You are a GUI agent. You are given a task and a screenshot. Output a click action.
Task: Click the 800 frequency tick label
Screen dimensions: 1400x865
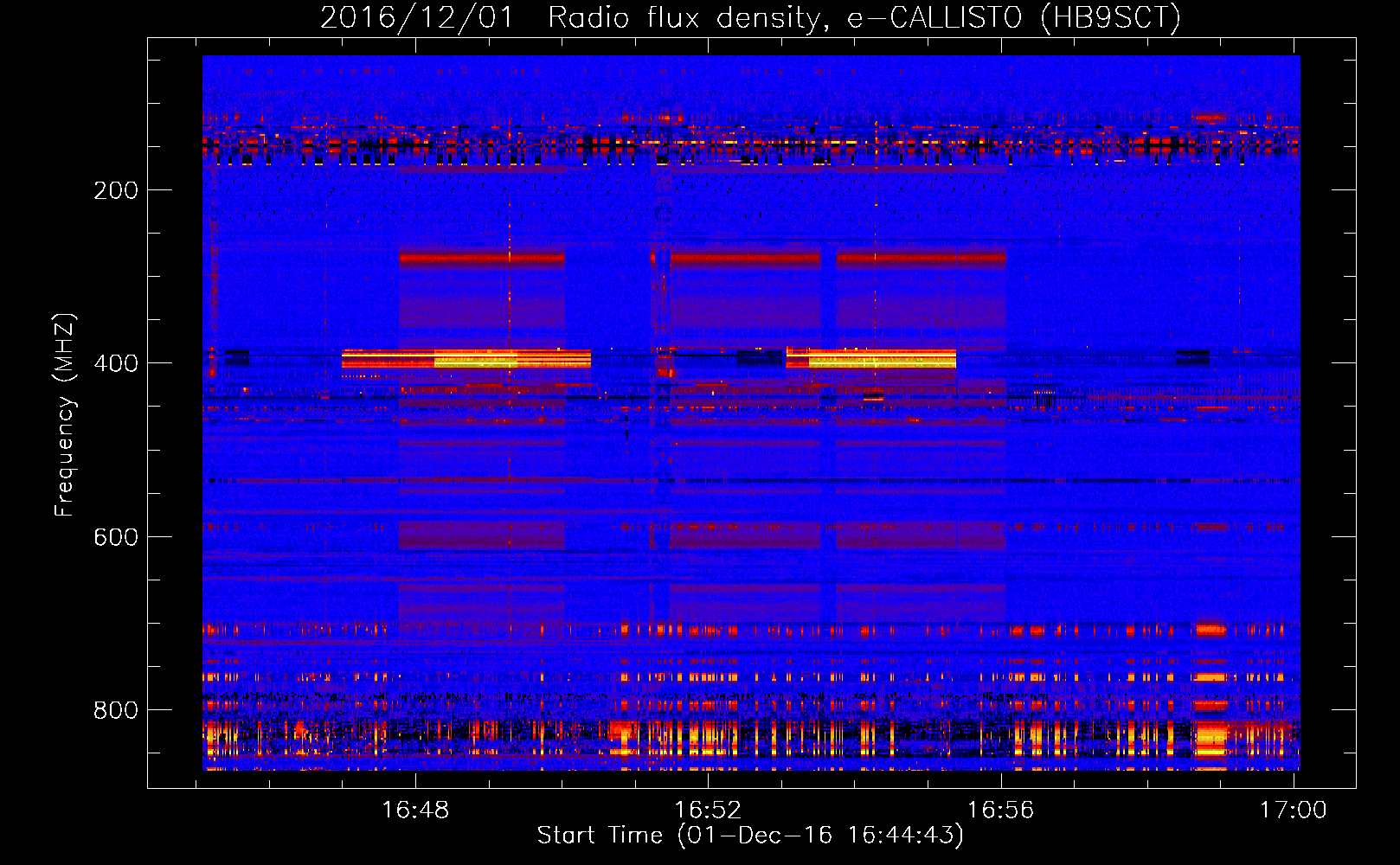point(116,710)
